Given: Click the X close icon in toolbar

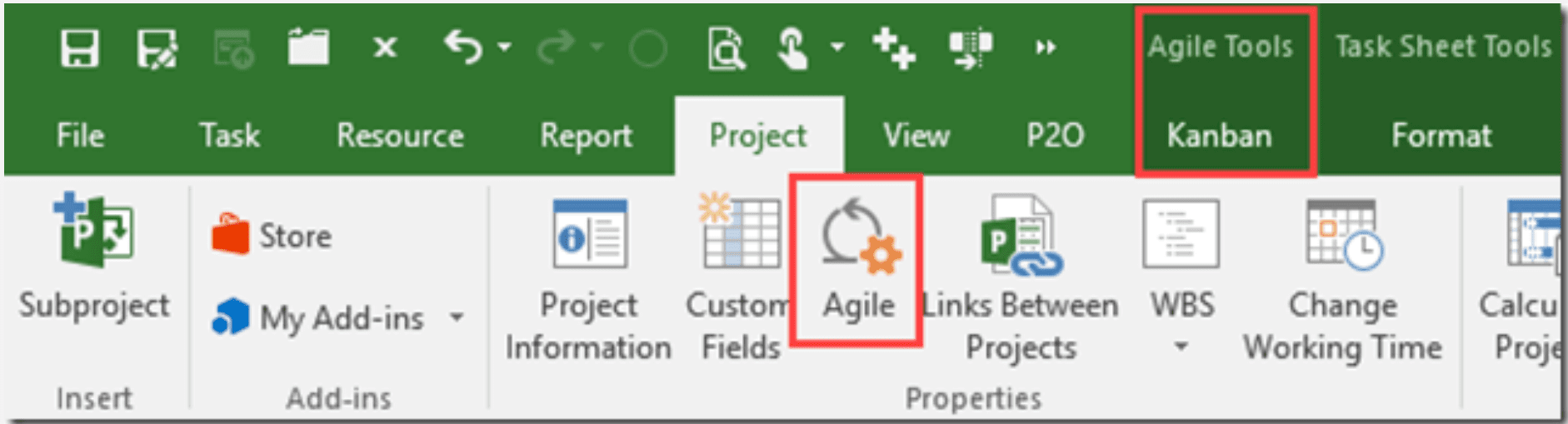Looking at the screenshot, I should pyautogui.click(x=385, y=47).
